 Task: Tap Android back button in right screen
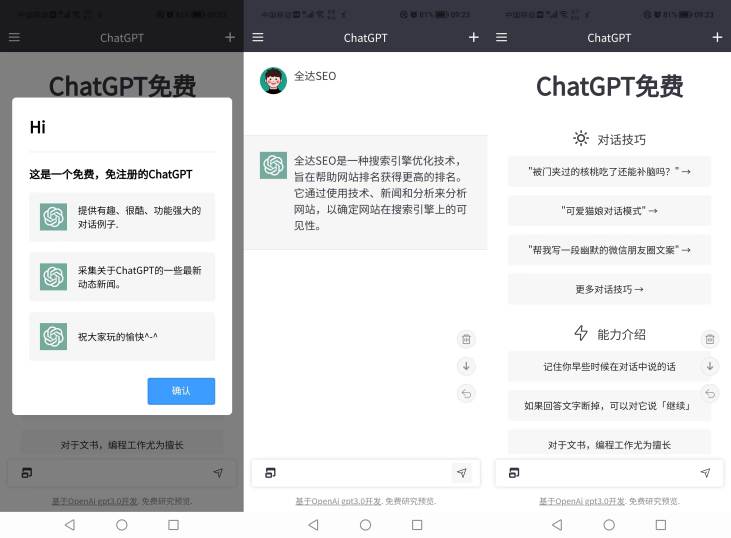[557, 525]
